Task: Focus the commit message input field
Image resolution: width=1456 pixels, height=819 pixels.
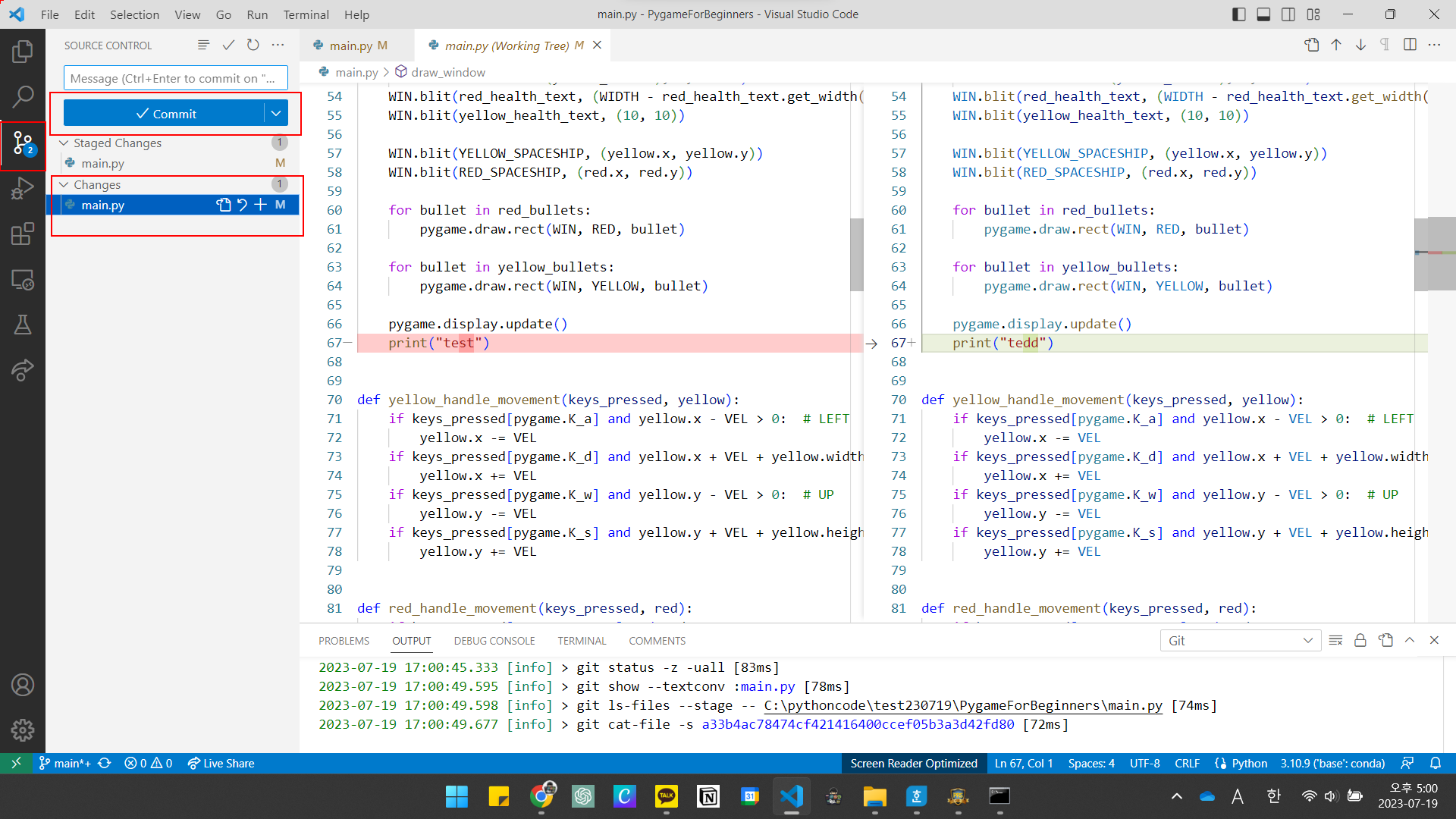Action: click(x=175, y=78)
